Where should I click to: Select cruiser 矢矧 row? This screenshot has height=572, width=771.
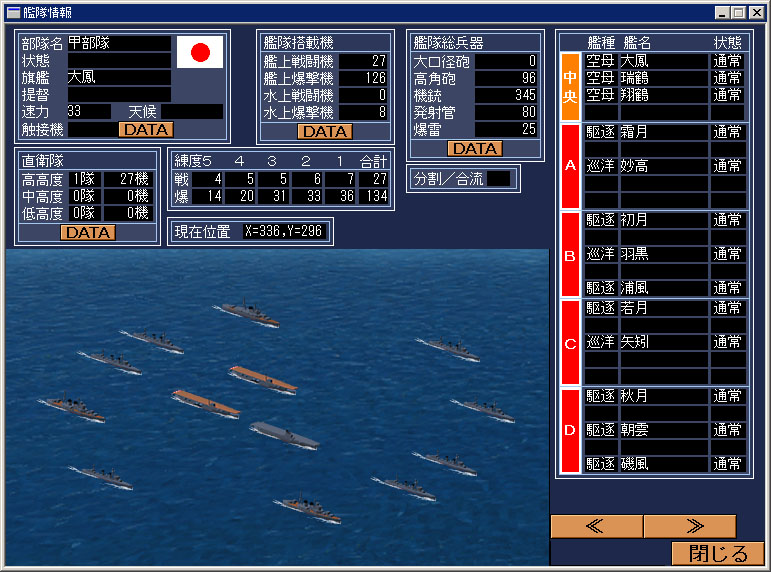coord(665,342)
